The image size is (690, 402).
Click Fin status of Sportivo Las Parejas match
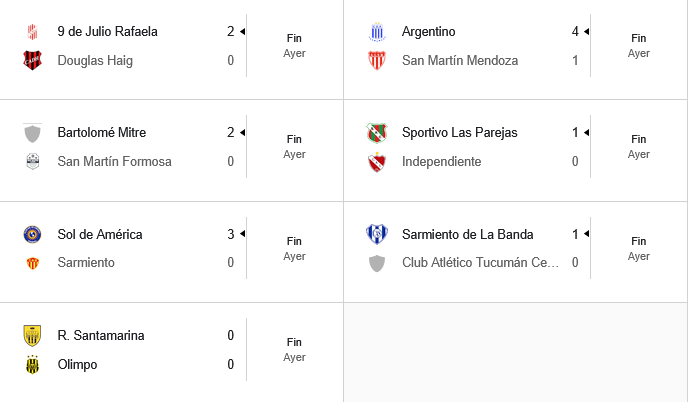(x=639, y=139)
